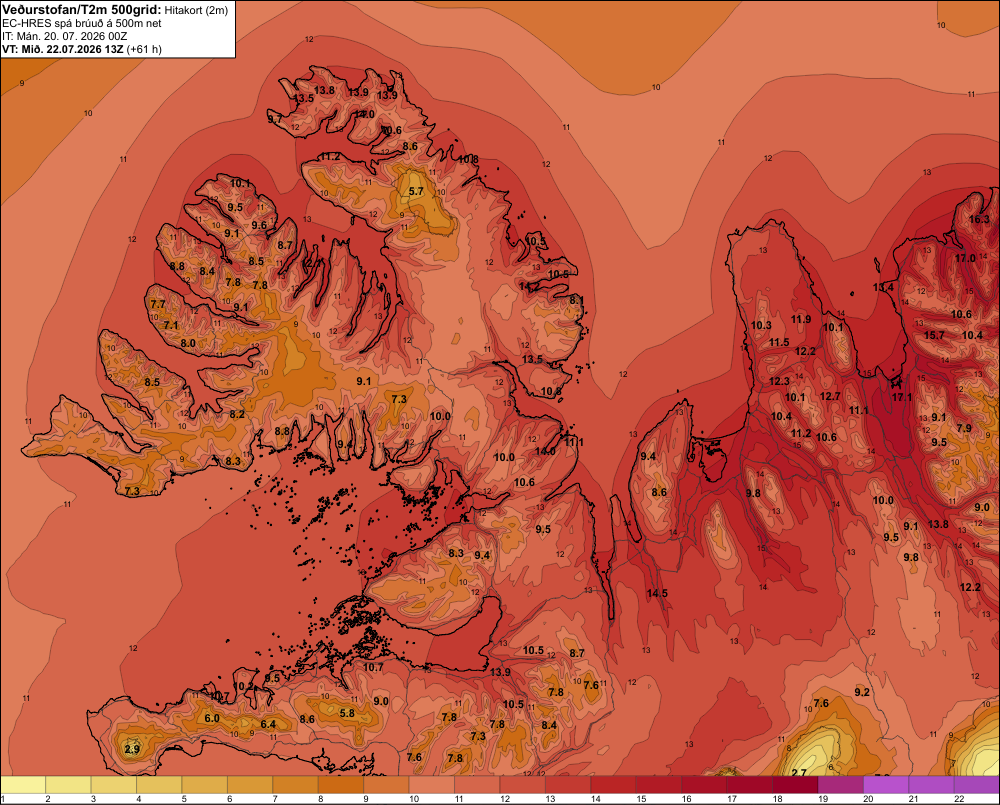Select the dark red legend swatch between 17 and 18
The image size is (1000, 805).
point(750,785)
